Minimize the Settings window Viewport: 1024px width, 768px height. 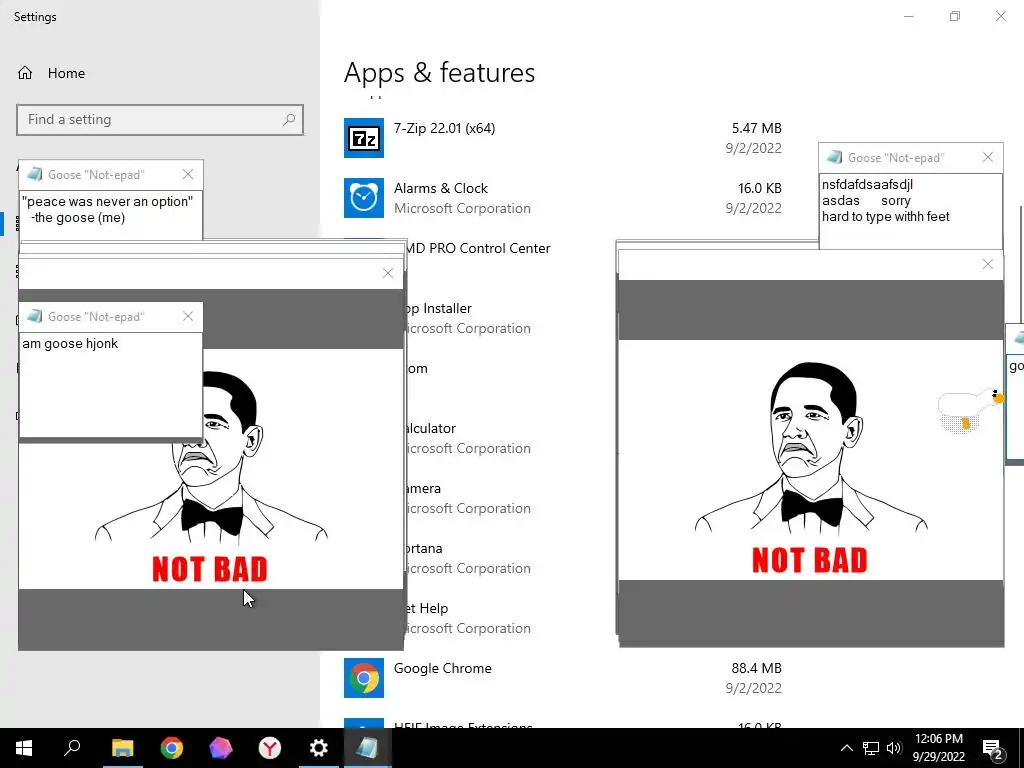pyautogui.click(x=909, y=16)
